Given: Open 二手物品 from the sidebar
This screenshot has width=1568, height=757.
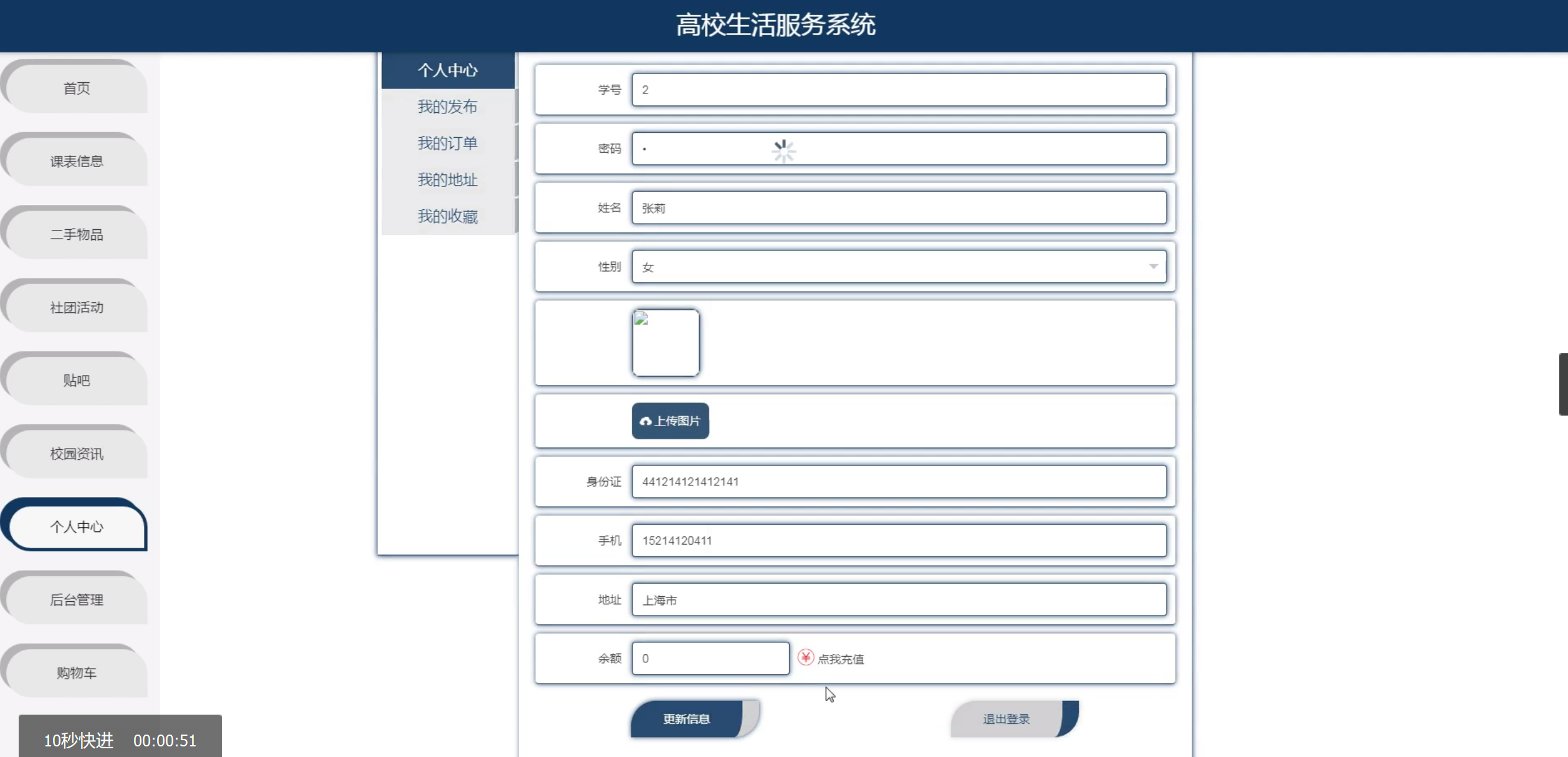Looking at the screenshot, I should [x=76, y=235].
